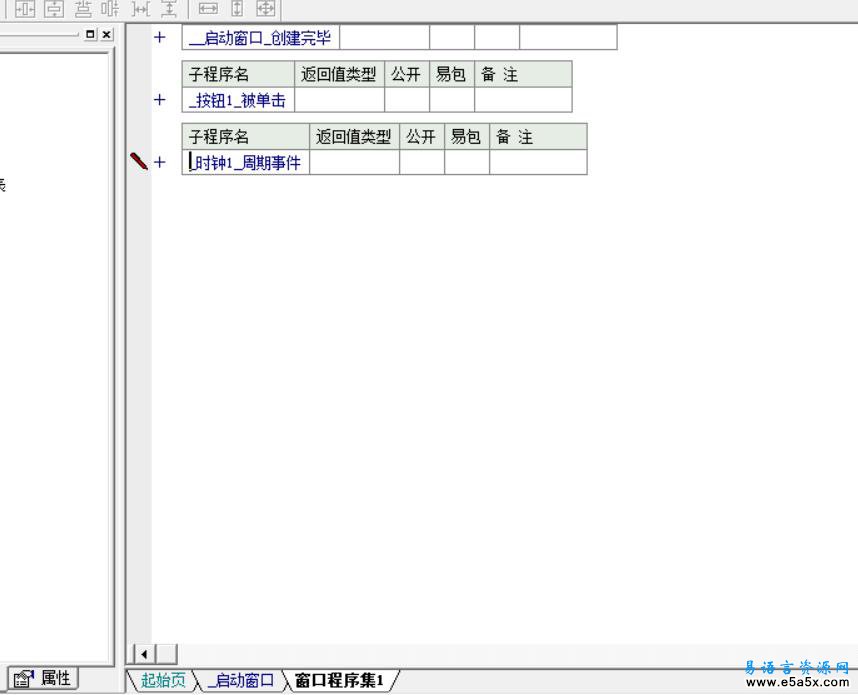Screen dimensions: 858x695
Task: Click 返回值类型 header above _时钟1_周期事件
Action: tap(355, 137)
